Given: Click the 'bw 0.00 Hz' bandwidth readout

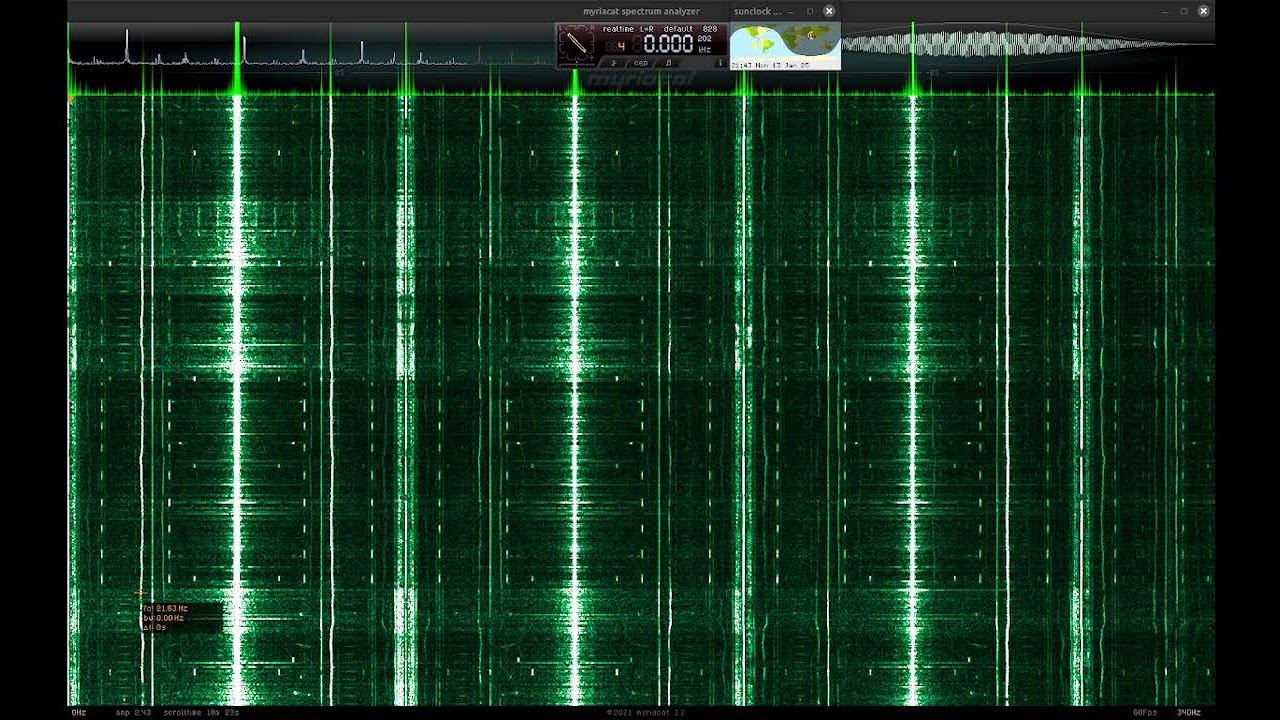Looking at the screenshot, I should click(164, 618).
